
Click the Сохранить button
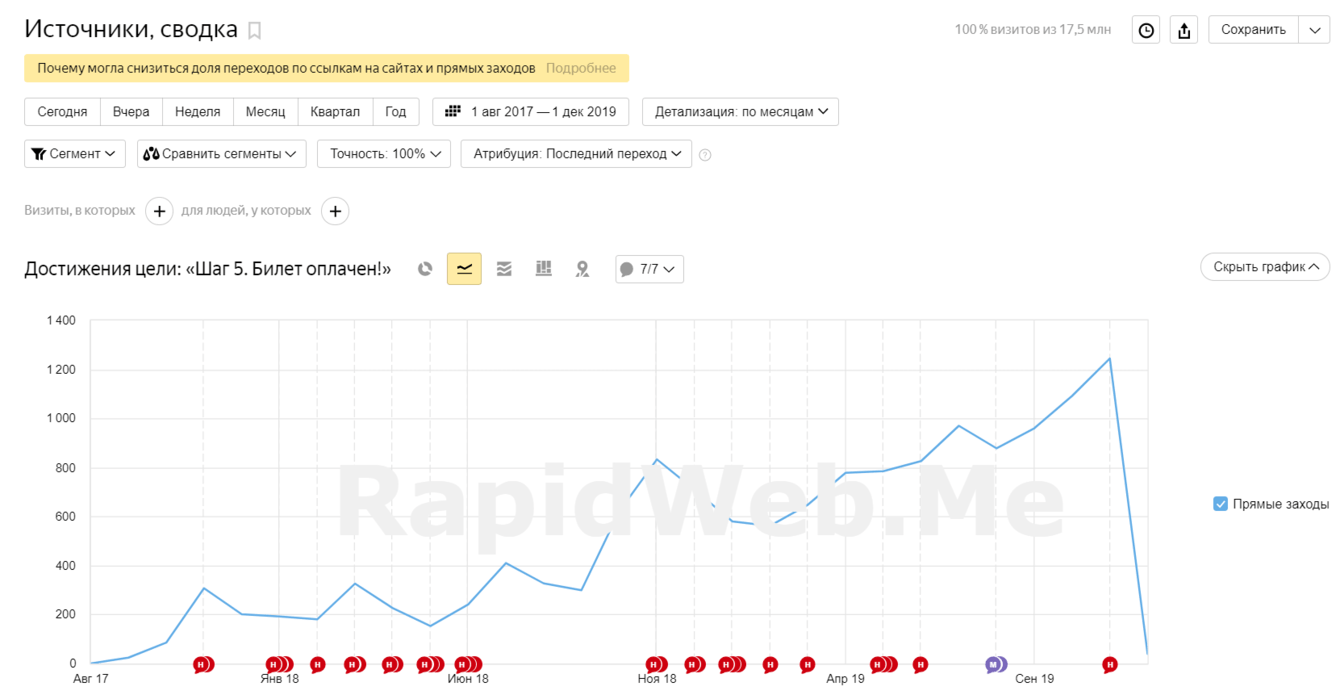[1253, 30]
